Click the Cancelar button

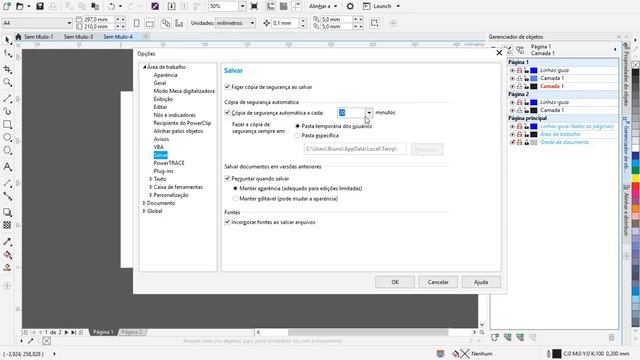click(438, 282)
